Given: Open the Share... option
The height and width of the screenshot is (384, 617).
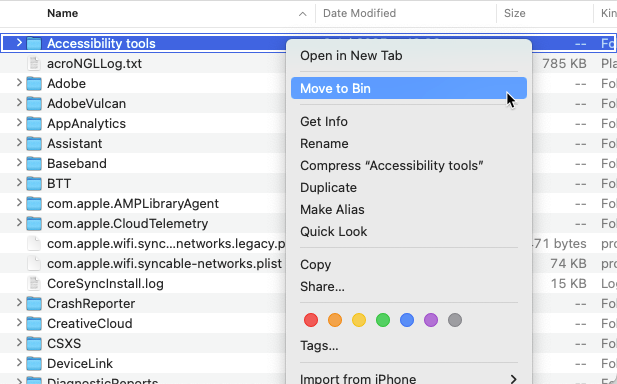Looking at the screenshot, I should pyautogui.click(x=322, y=287).
